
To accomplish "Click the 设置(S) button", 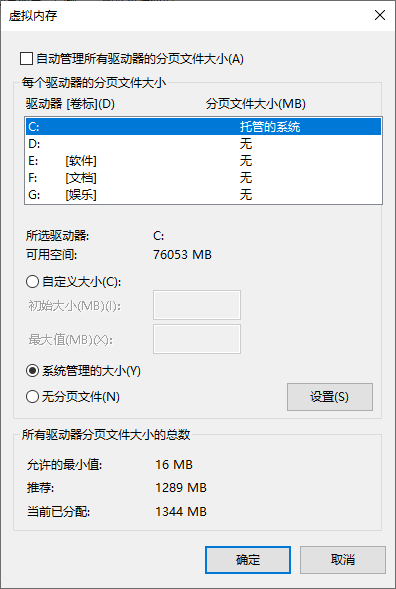I will [330, 397].
